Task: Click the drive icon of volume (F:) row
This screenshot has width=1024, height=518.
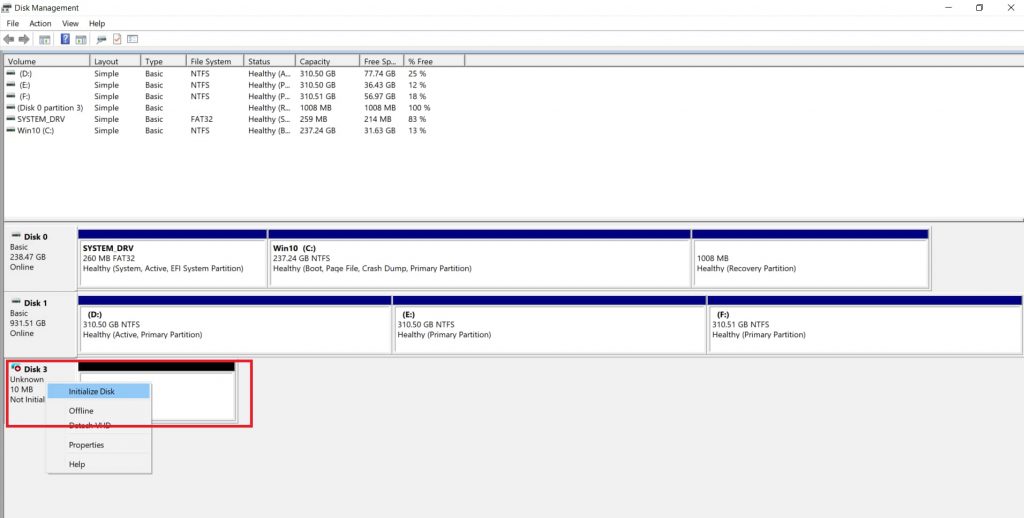Action: [10, 96]
